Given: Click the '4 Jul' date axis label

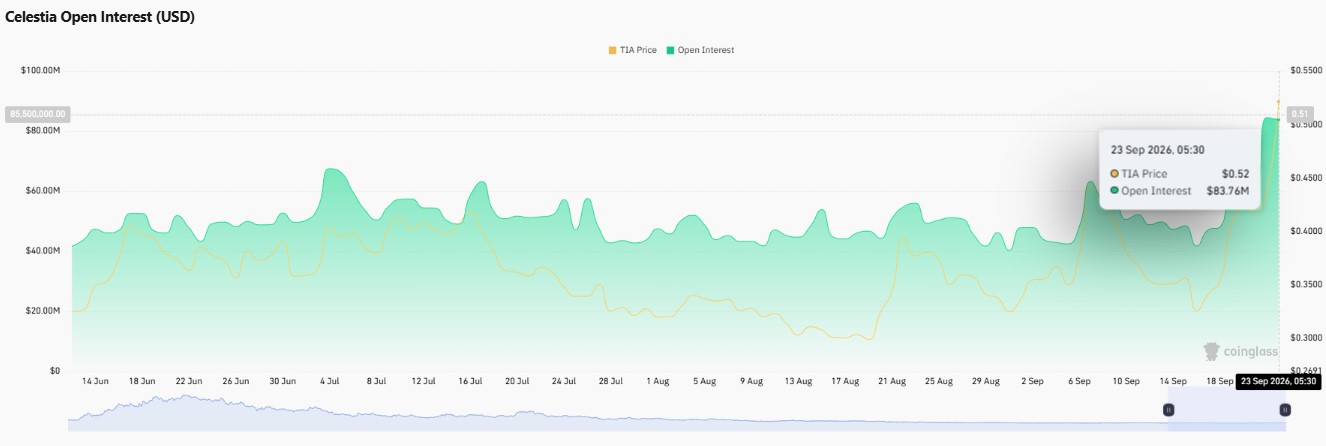Looking at the screenshot, I should 329,381.
